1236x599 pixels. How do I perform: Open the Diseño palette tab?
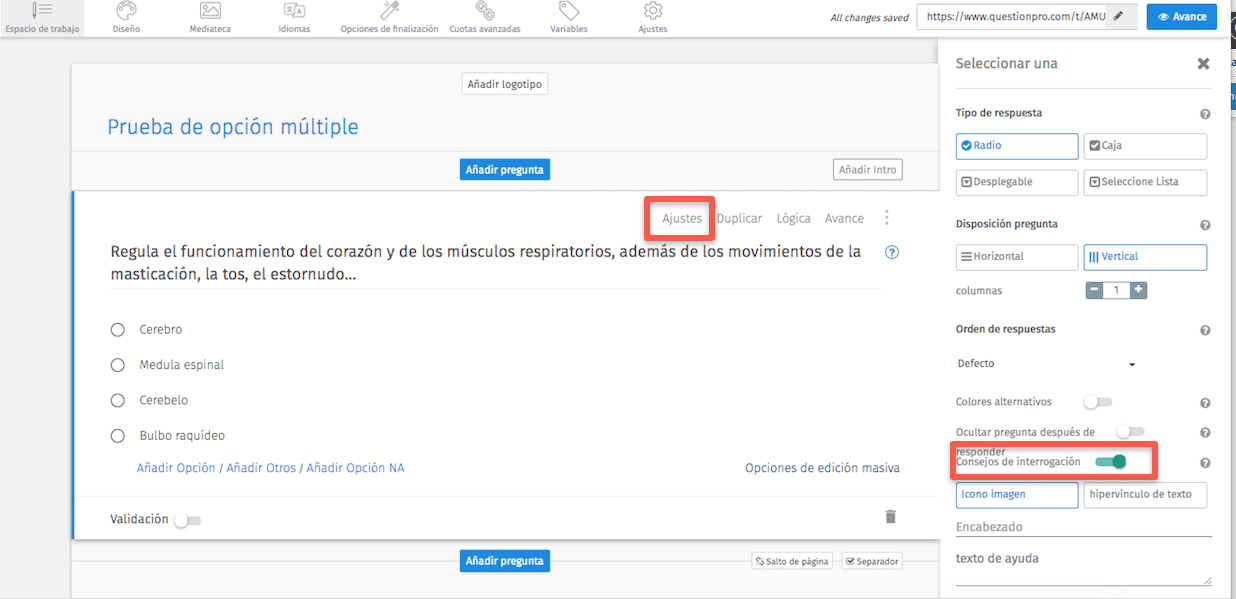(126, 18)
